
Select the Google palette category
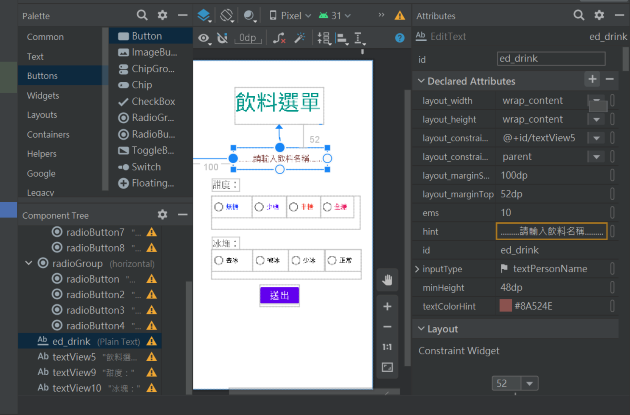pos(41,174)
